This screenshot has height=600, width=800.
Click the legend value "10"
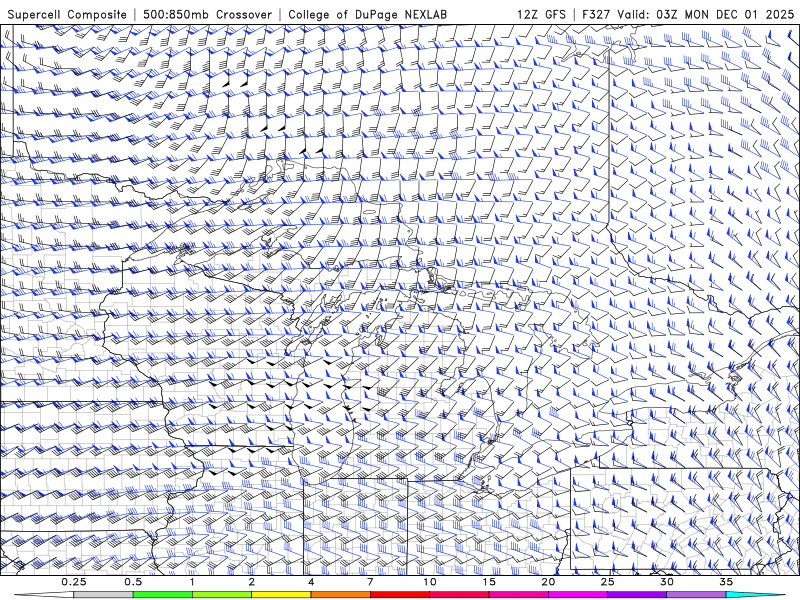(430, 582)
